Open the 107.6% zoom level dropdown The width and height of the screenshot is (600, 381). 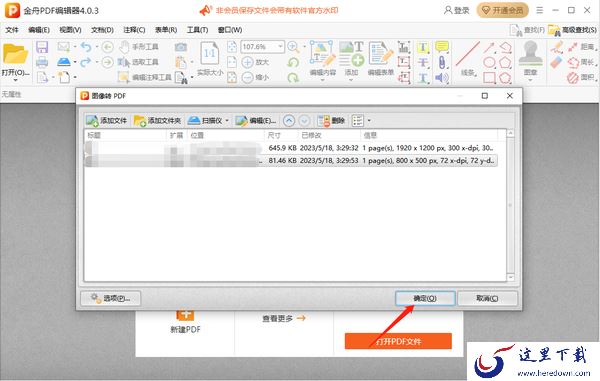pos(281,46)
